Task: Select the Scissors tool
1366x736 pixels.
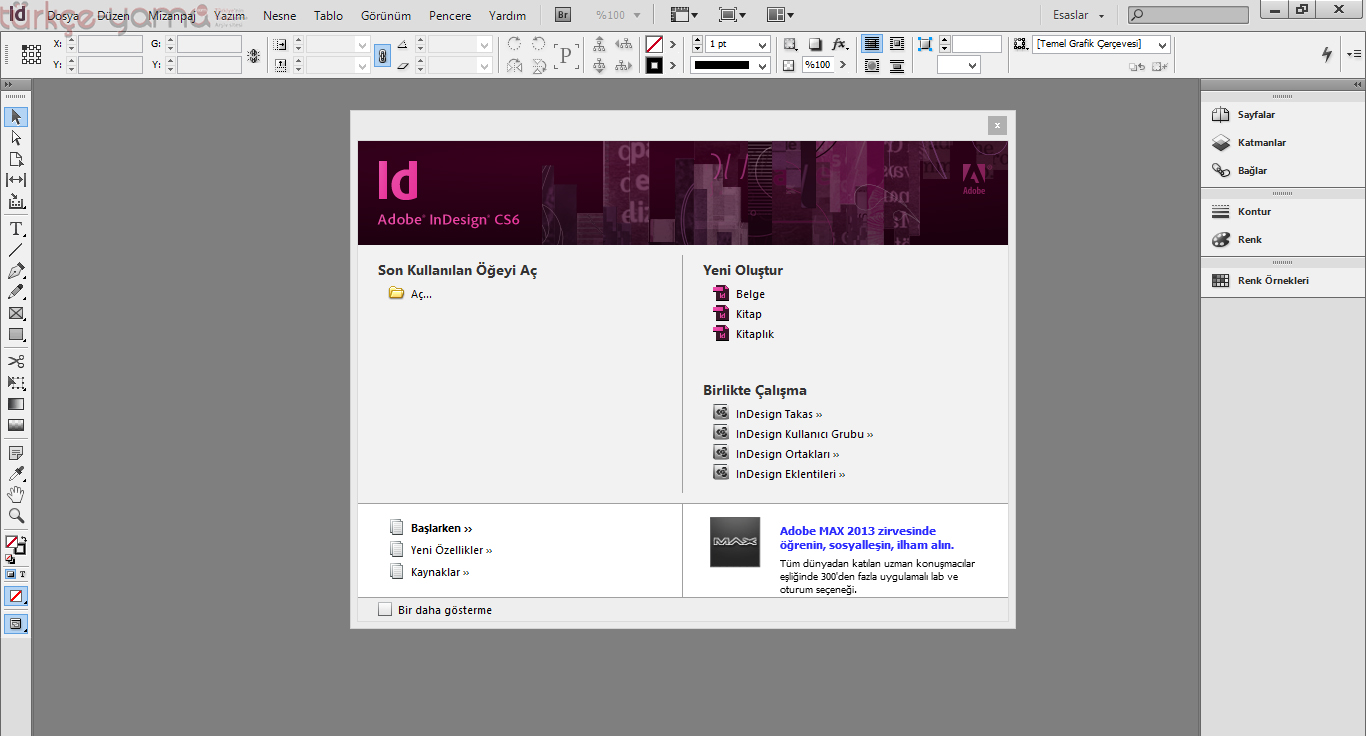Action: point(16,361)
